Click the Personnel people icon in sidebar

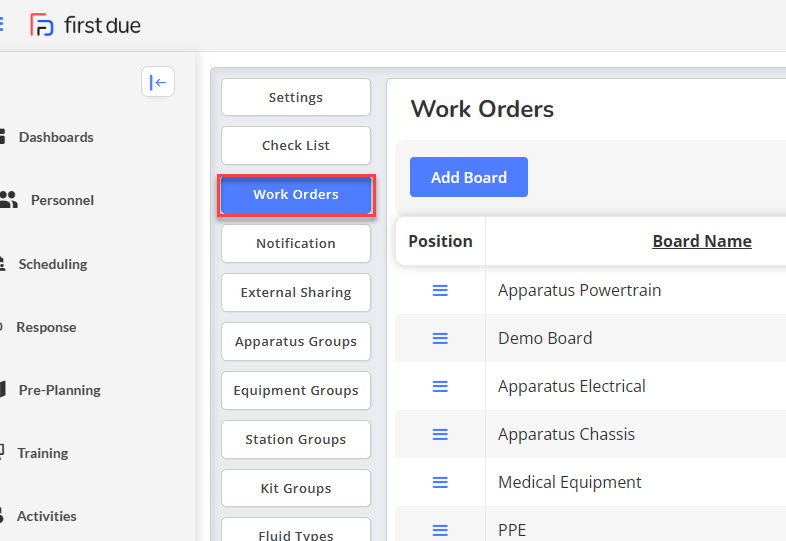(x=9, y=200)
